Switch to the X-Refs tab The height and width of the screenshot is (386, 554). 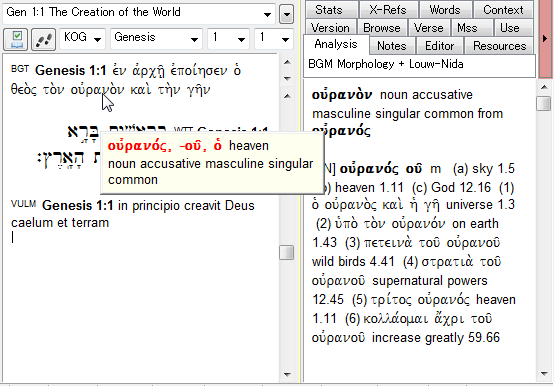[388, 10]
